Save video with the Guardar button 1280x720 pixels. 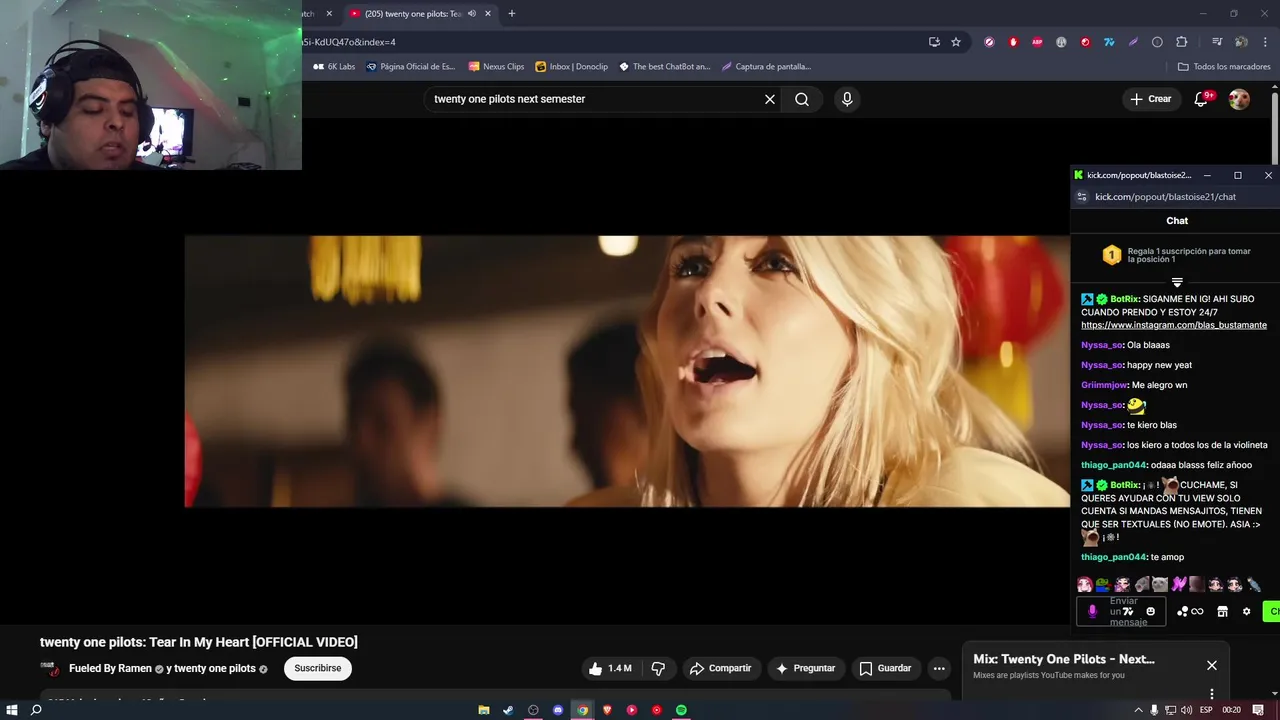point(885,668)
